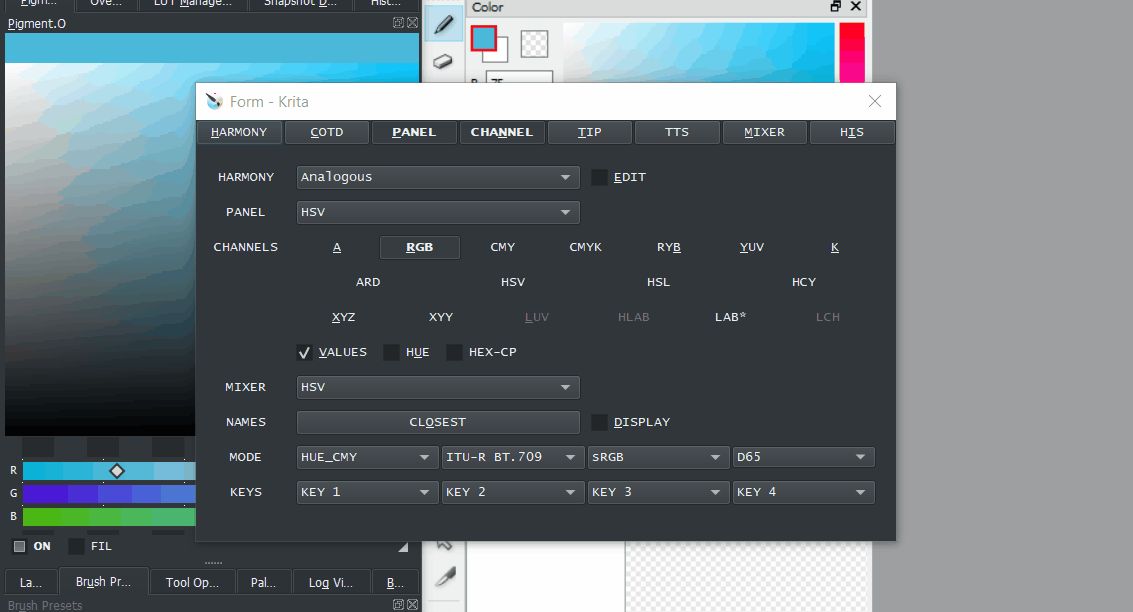Image resolution: width=1133 pixels, height=612 pixels.
Task: Toggle the eraser mode icon
Action: 443,61
